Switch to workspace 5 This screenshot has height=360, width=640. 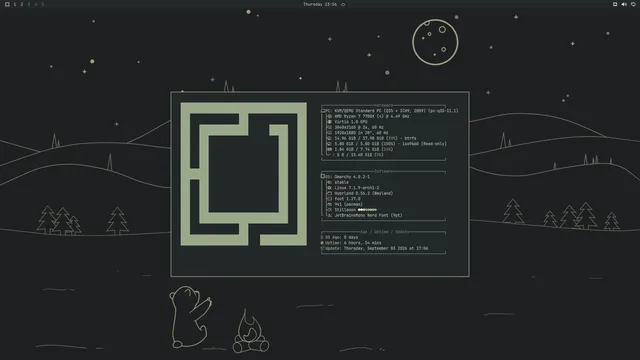pos(42,4)
